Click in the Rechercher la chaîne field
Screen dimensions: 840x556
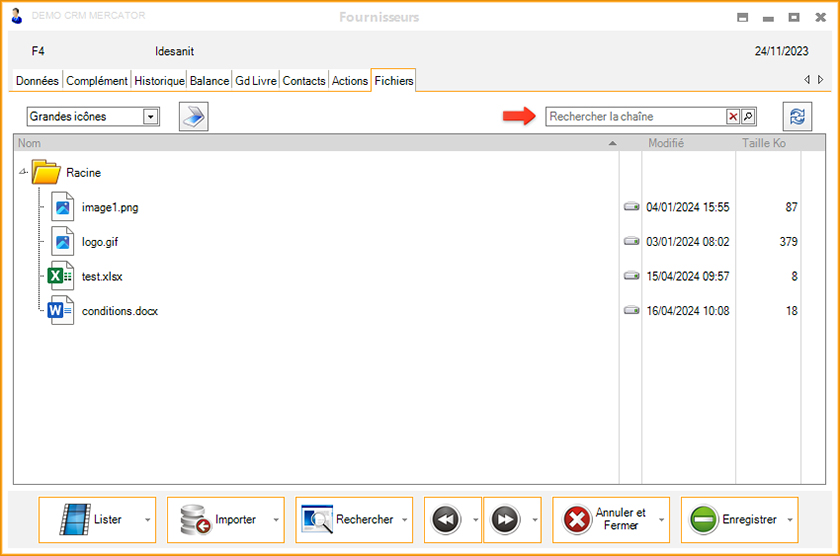click(635, 117)
